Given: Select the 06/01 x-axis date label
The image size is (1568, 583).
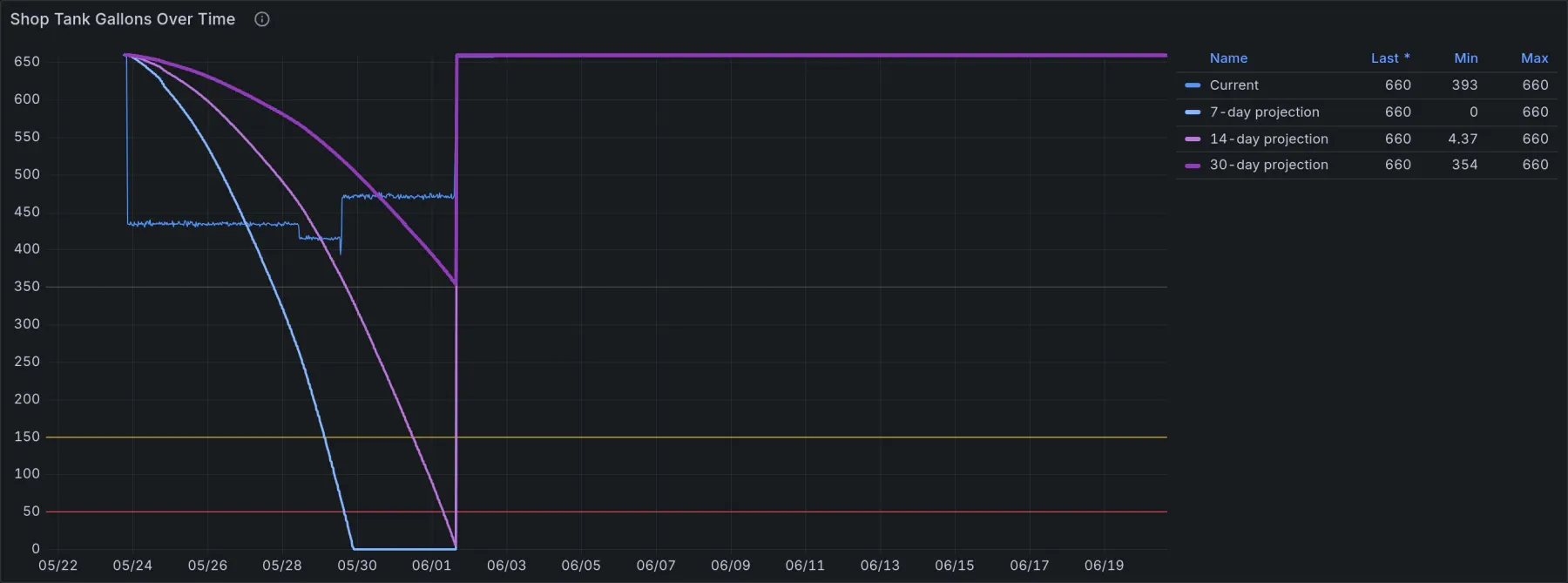Looking at the screenshot, I should 431,566.
